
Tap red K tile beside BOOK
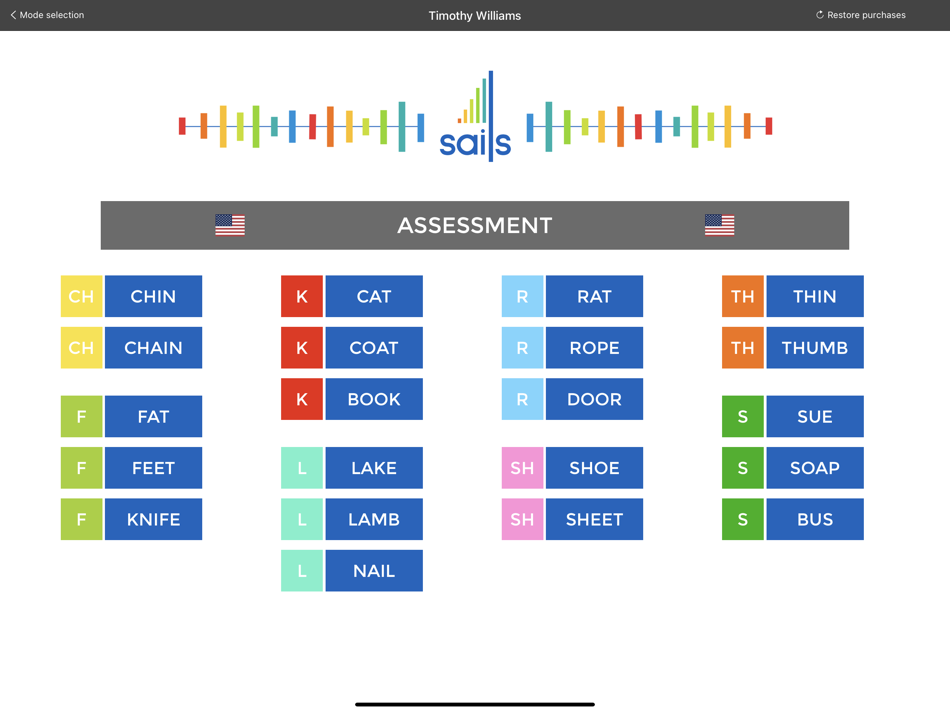[x=302, y=399]
